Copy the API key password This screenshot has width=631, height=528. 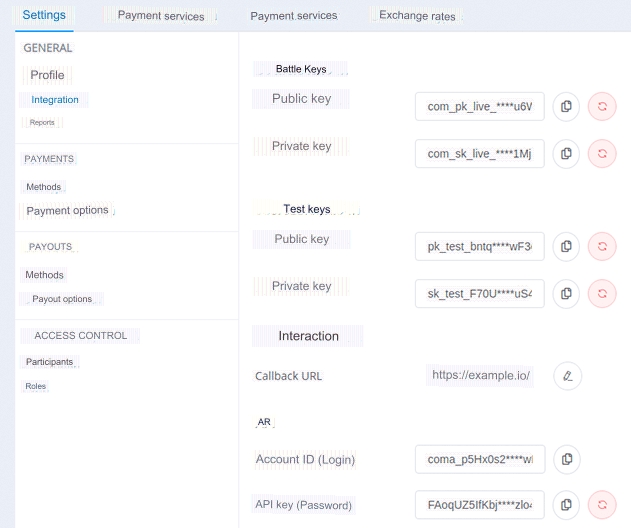(x=566, y=505)
